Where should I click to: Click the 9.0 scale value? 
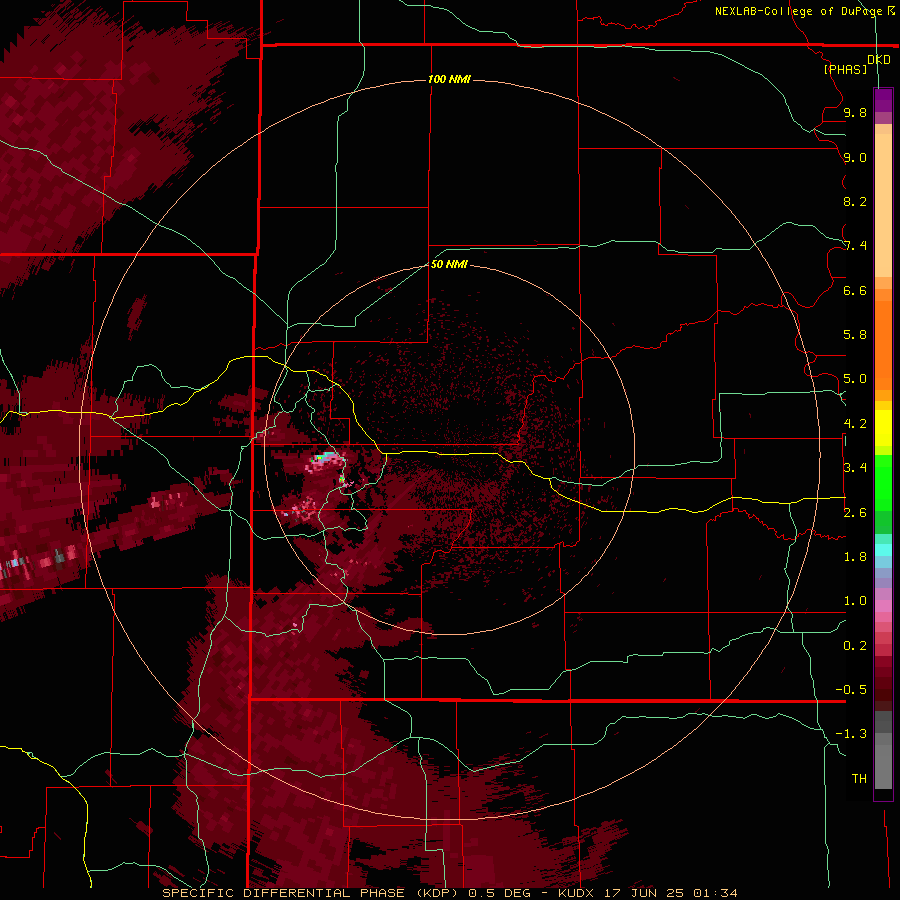point(855,157)
